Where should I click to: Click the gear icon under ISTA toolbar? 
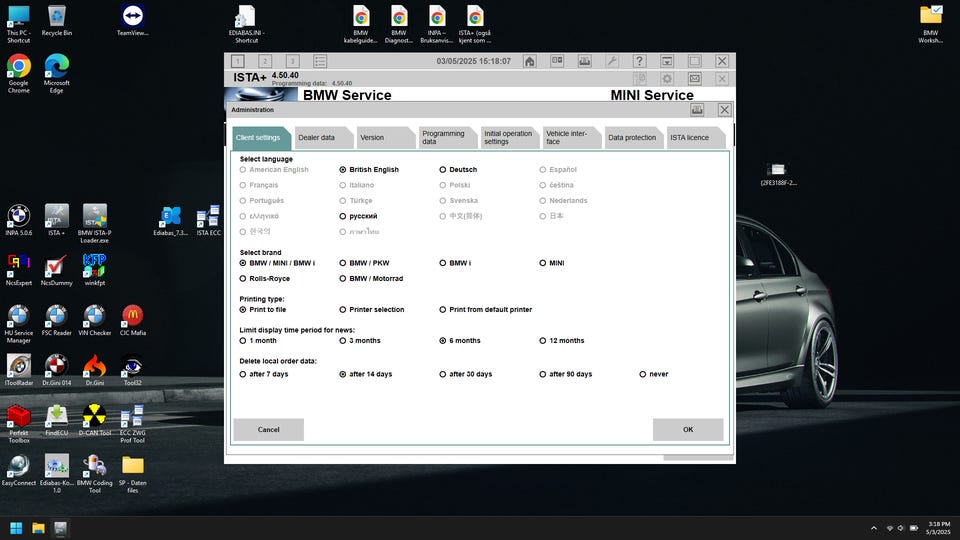[x=667, y=78]
